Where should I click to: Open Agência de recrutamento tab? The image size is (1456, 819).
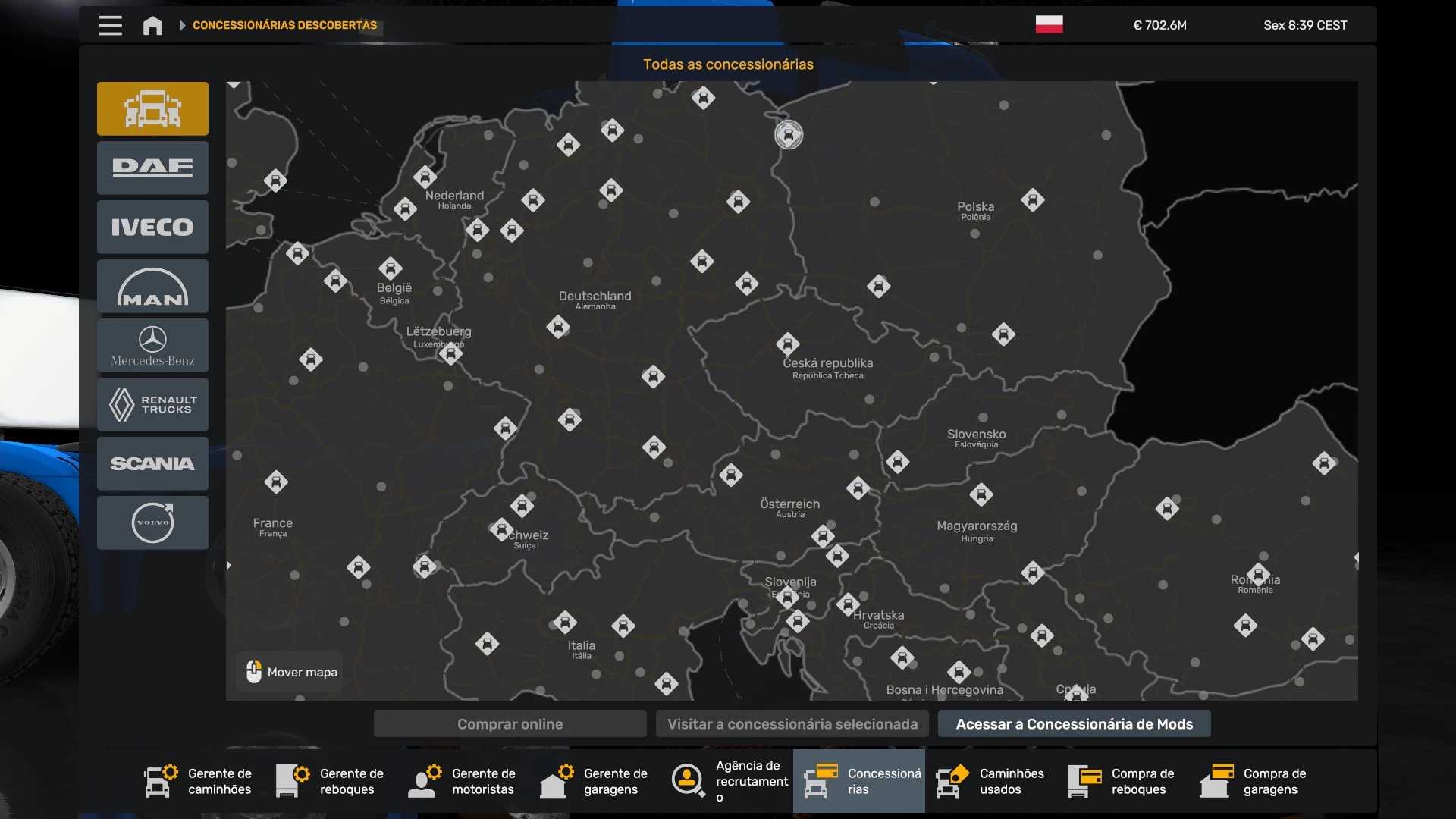pyautogui.click(x=728, y=781)
